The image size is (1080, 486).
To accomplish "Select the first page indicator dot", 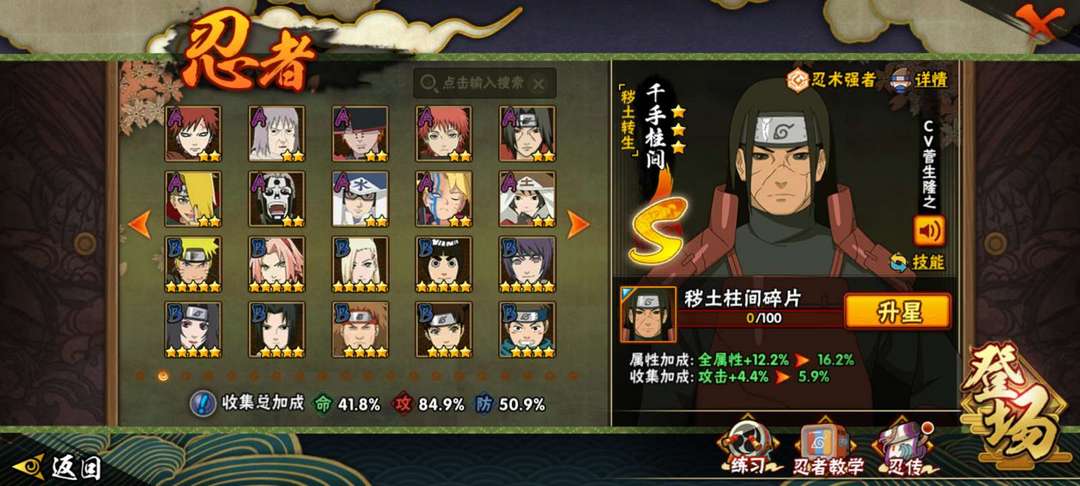I will tap(141, 376).
